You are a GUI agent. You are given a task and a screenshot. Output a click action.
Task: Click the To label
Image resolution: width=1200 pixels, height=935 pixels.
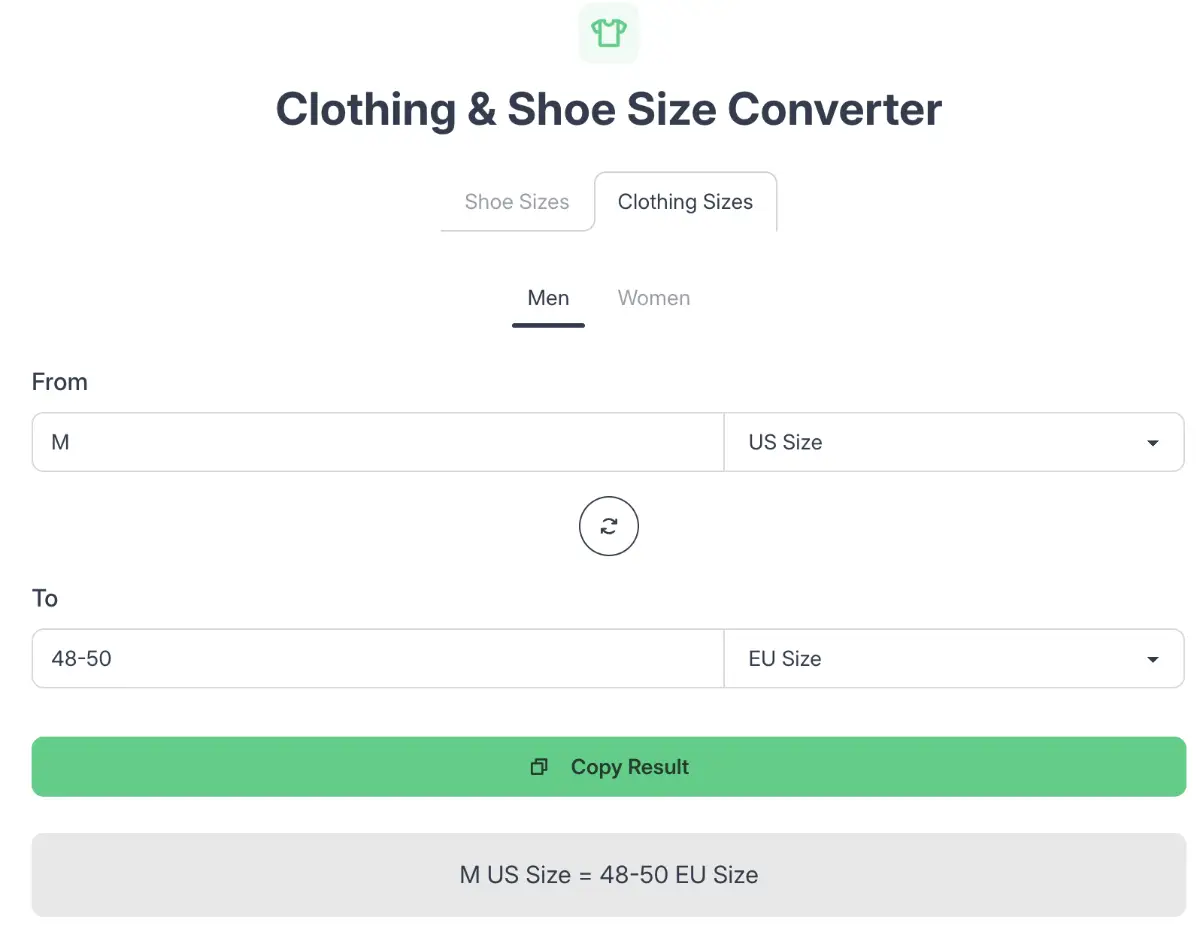[45, 599]
